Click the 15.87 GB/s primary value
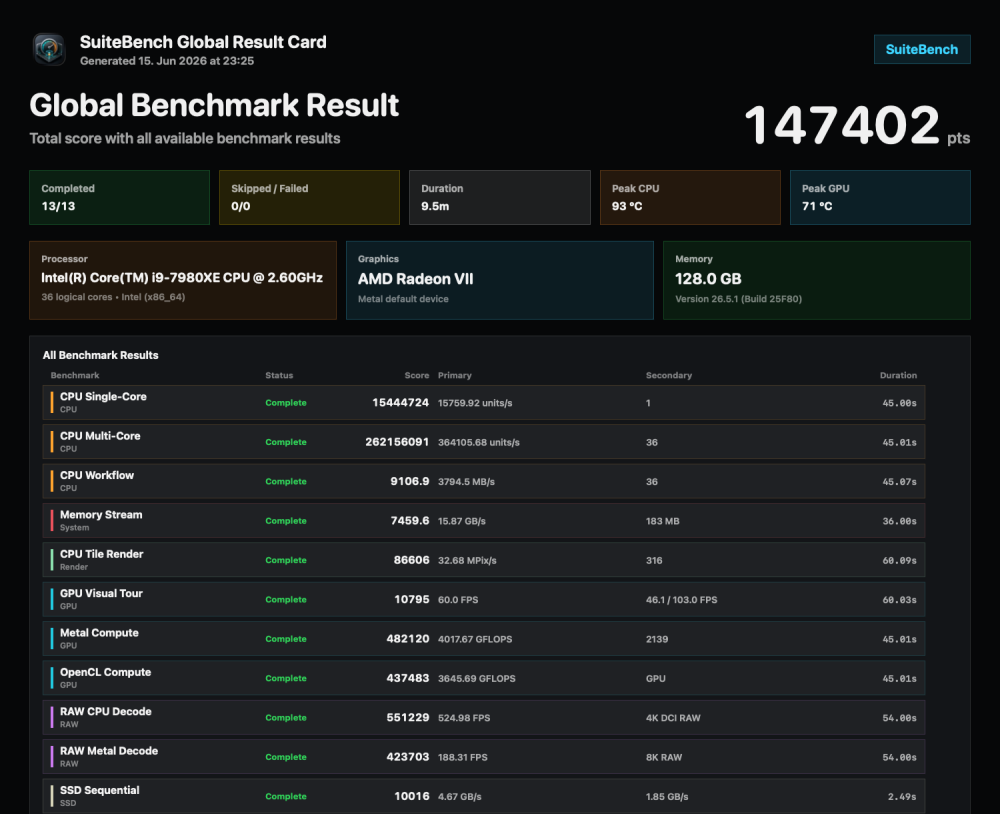Viewport: 1000px width, 814px height. (x=462, y=521)
